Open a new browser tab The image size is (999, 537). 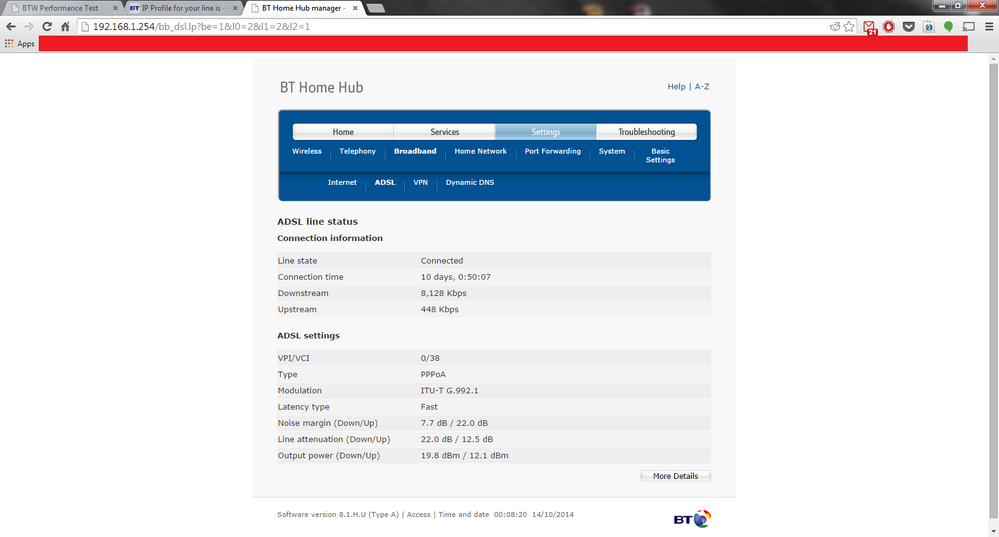[376, 8]
